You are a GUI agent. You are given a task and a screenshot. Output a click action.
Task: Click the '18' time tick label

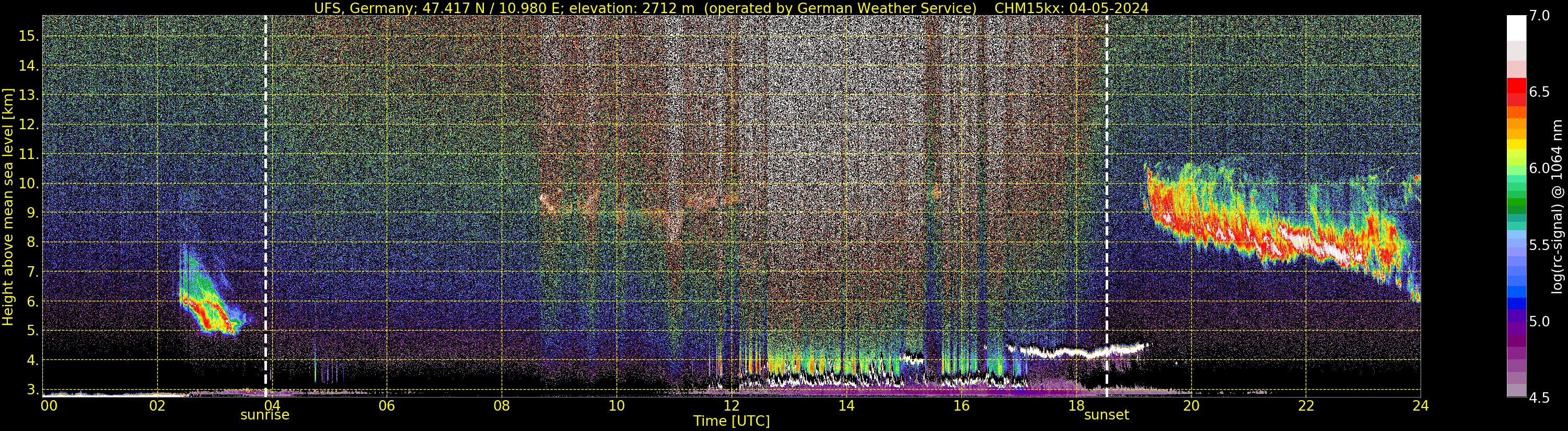pyautogui.click(x=1076, y=406)
